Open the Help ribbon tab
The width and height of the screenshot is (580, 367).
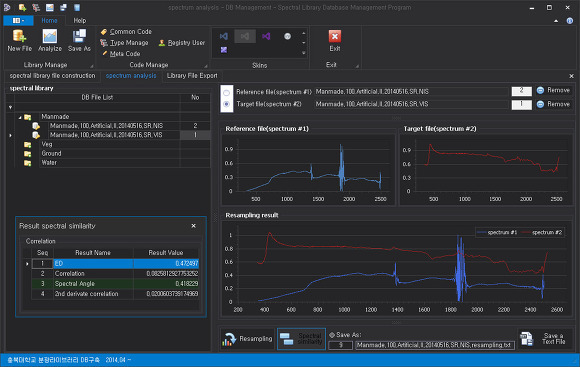80,21
